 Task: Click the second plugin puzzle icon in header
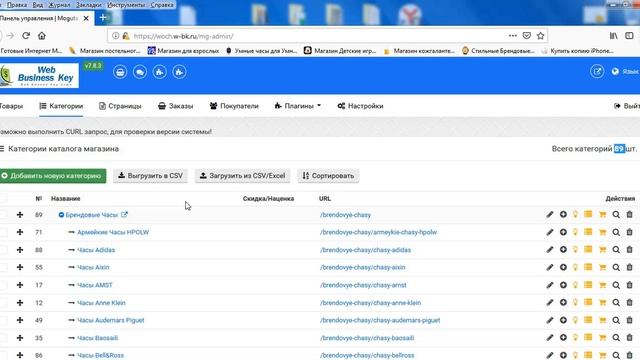(x=179, y=72)
